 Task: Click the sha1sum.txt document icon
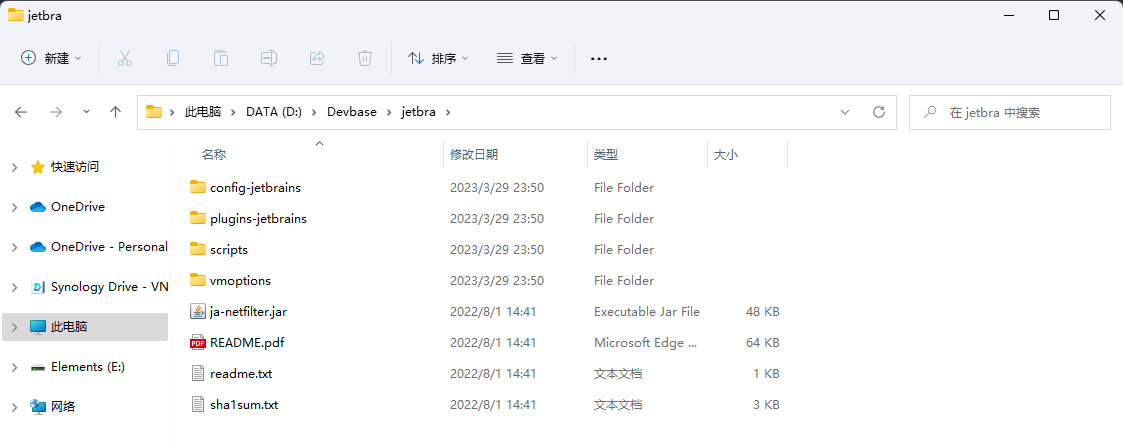198,404
